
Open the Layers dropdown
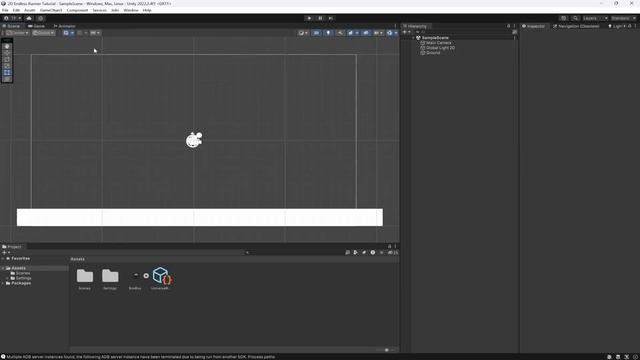595,18
